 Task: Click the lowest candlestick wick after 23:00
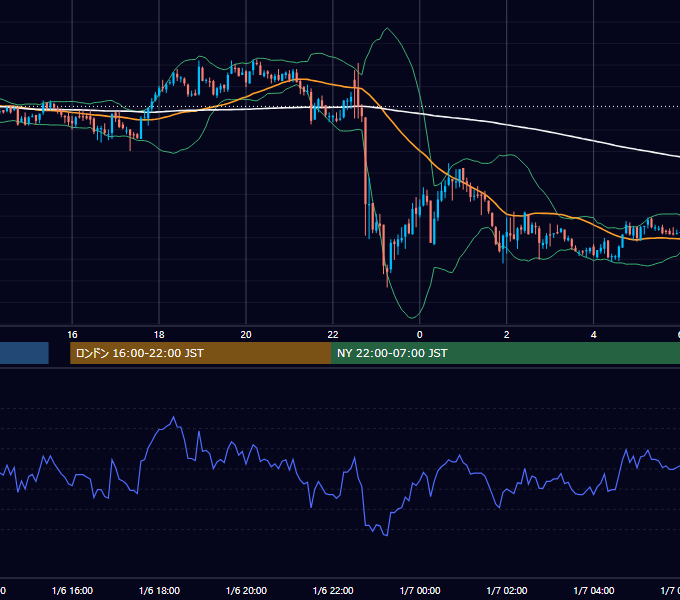387,281
